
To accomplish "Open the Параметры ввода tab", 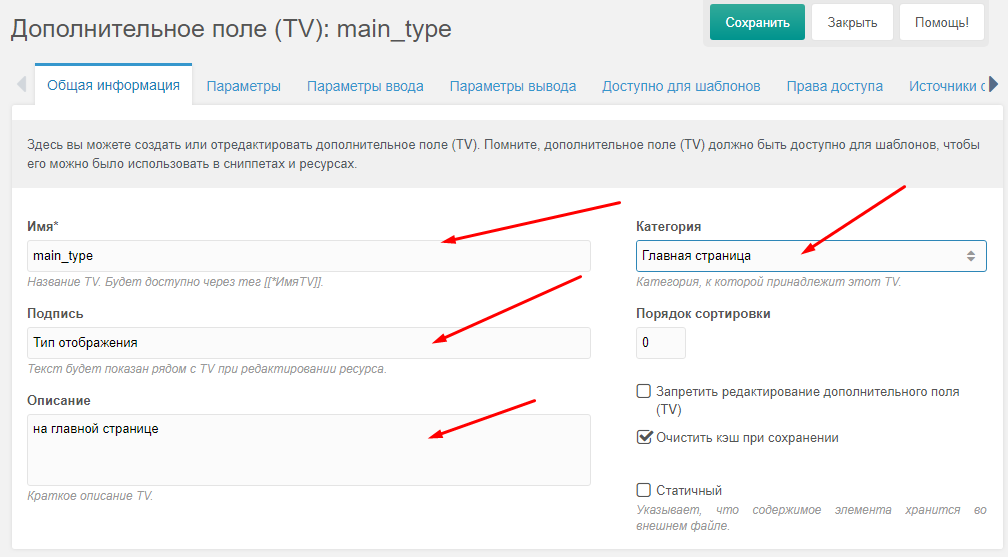I will tap(365, 86).
